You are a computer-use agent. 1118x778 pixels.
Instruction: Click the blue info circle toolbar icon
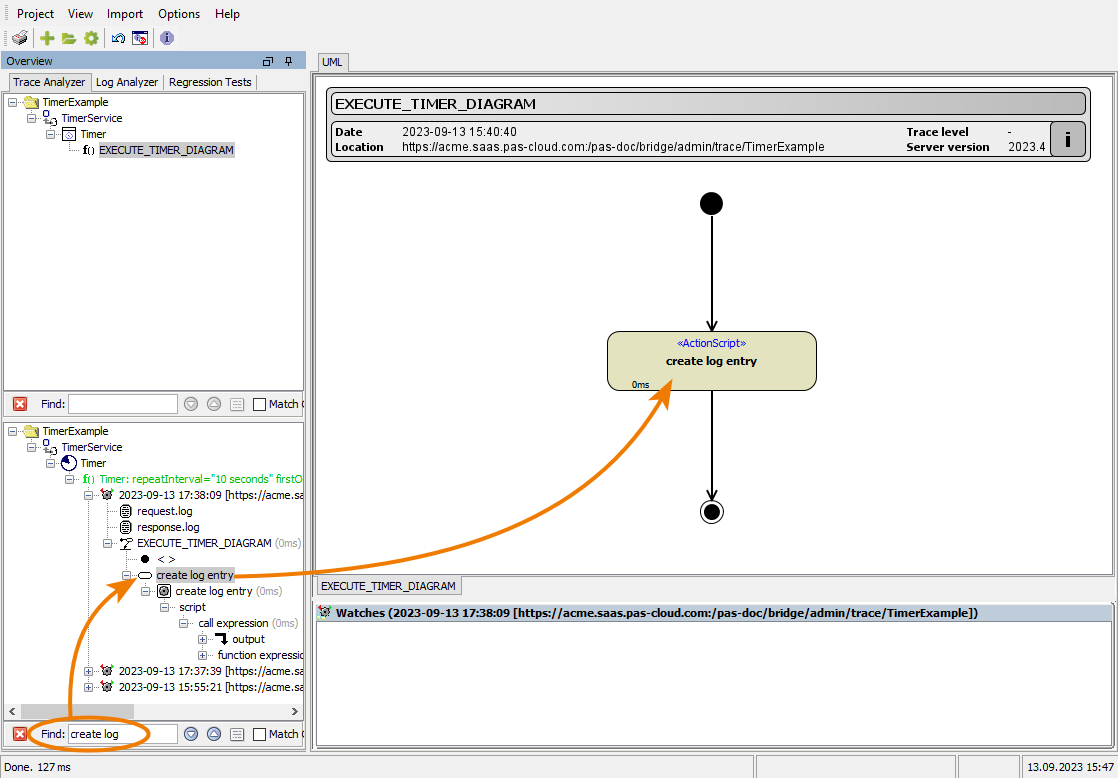(167, 38)
